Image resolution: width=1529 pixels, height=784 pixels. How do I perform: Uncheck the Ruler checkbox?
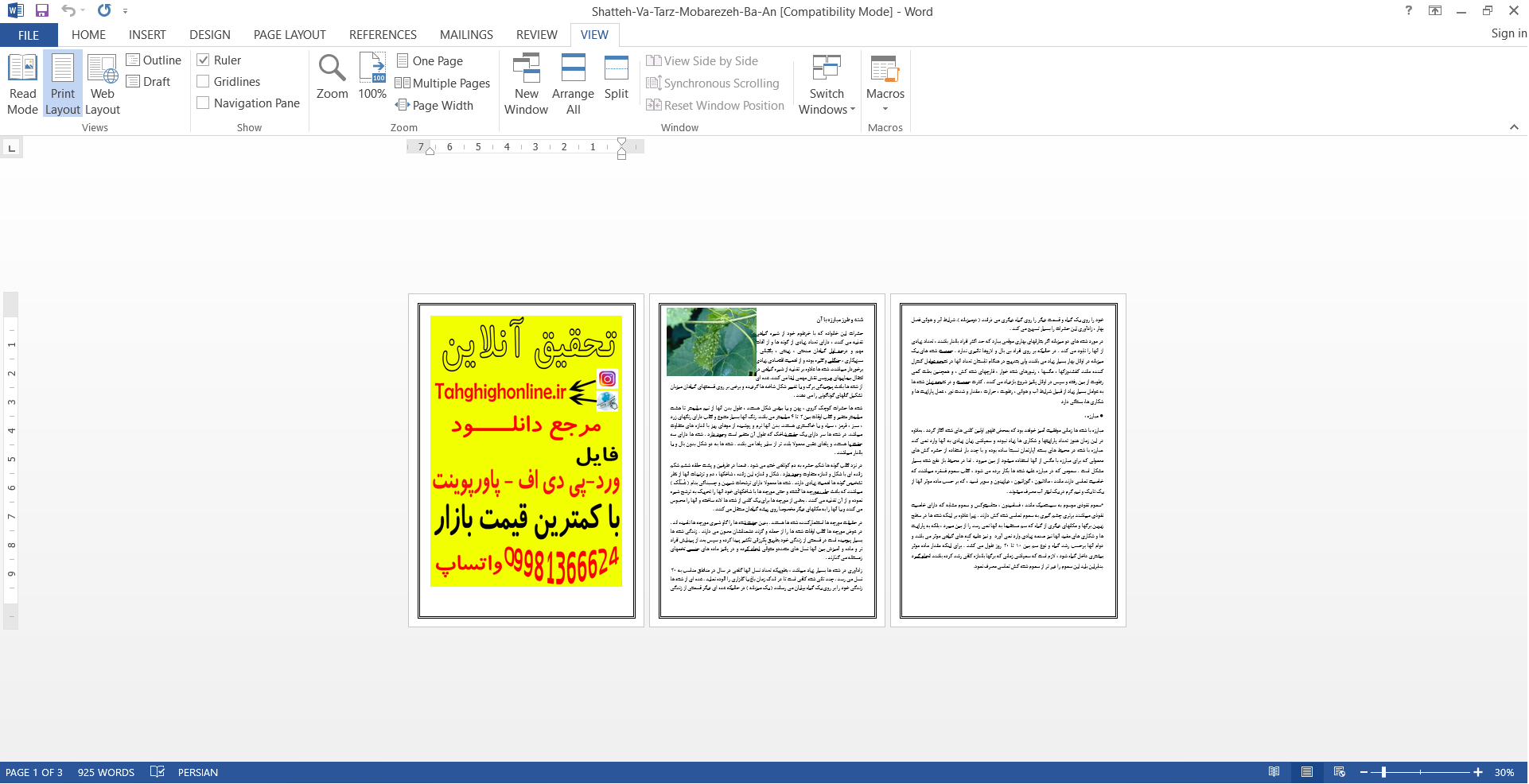203,60
